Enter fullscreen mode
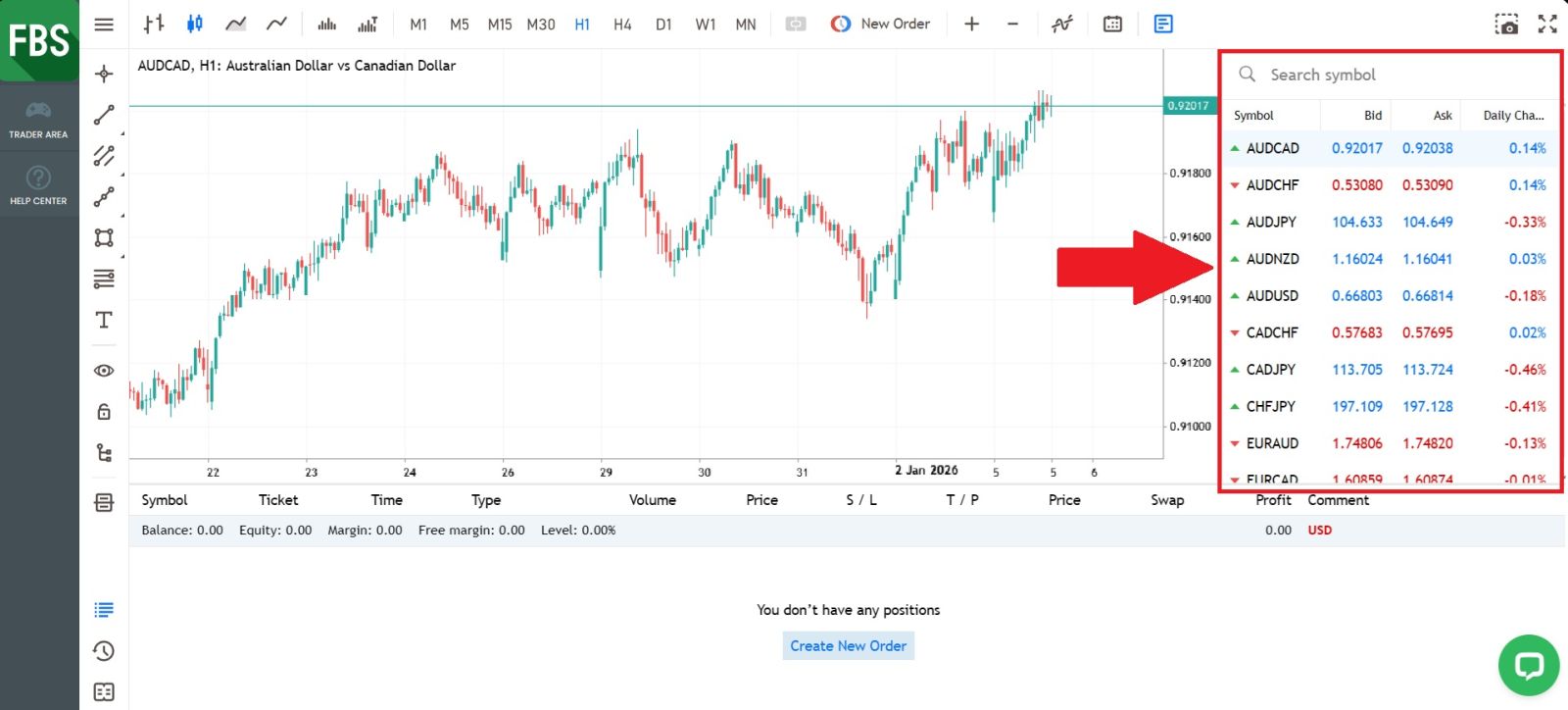 [1547, 24]
